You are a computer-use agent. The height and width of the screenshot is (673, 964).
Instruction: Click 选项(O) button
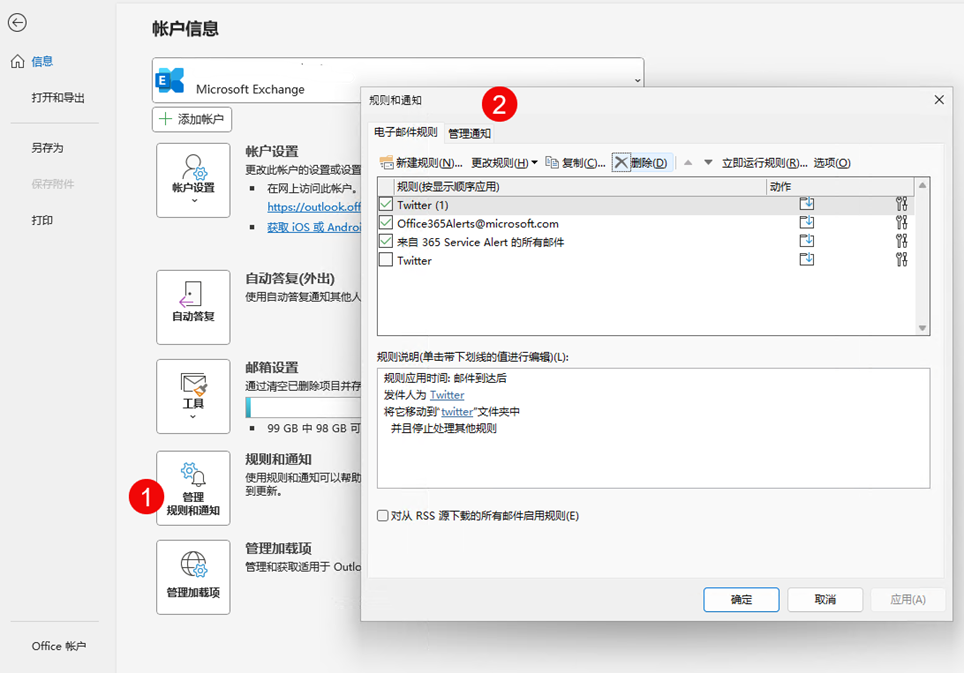coord(832,163)
